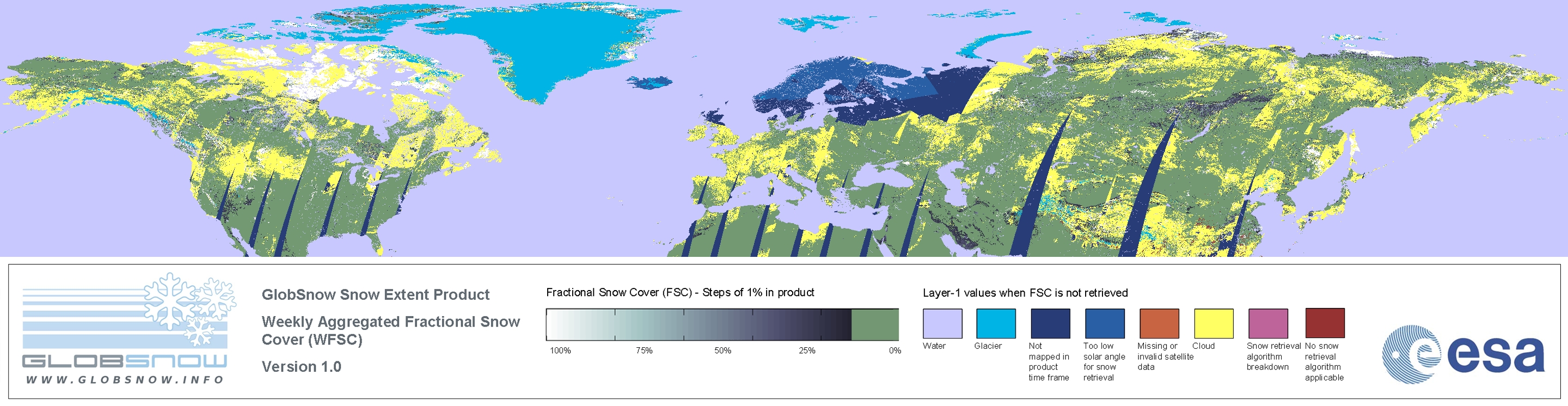The width and height of the screenshot is (1568, 406).
Task: Click 'Too low solar angle for snow retrieval' label
Action: tap(1104, 361)
